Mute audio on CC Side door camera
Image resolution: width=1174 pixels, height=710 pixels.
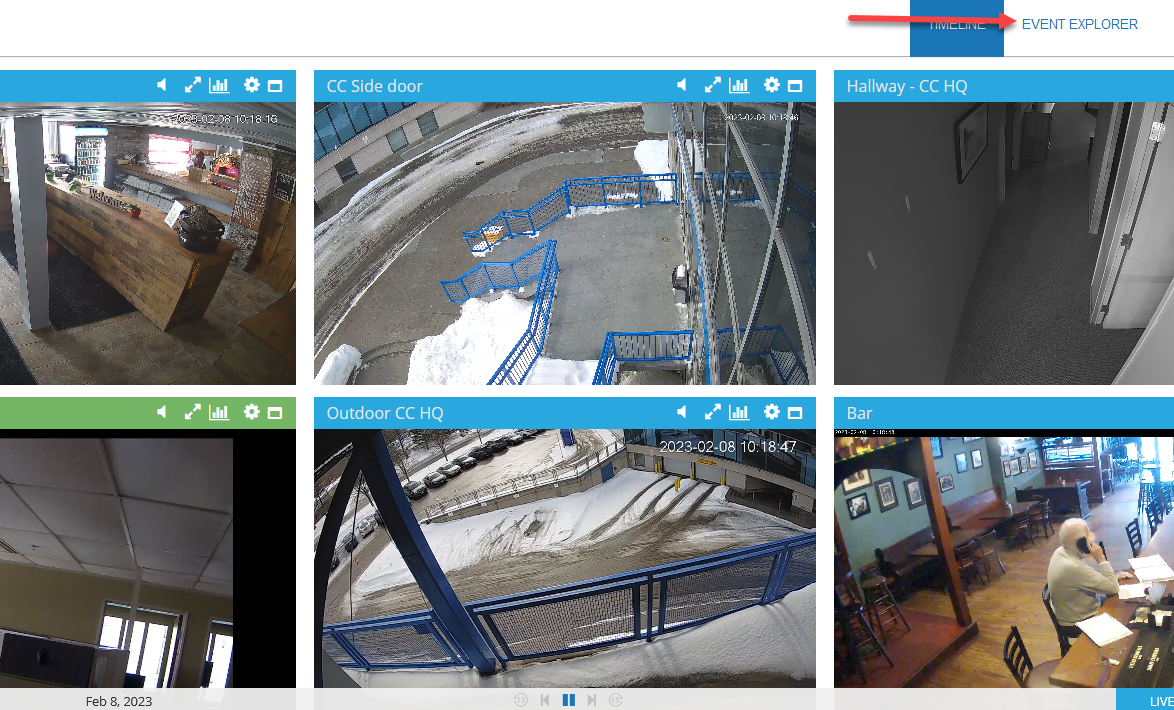click(x=681, y=85)
